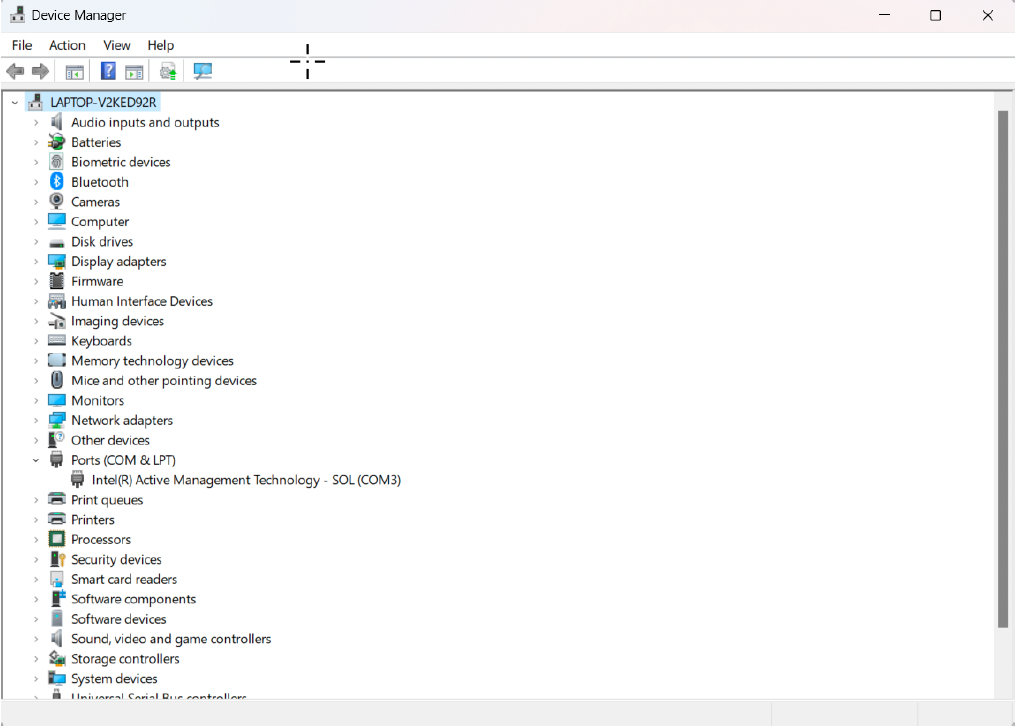Expand the Smart card readers category
The width and height of the screenshot is (1016, 728).
(x=36, y=579)
